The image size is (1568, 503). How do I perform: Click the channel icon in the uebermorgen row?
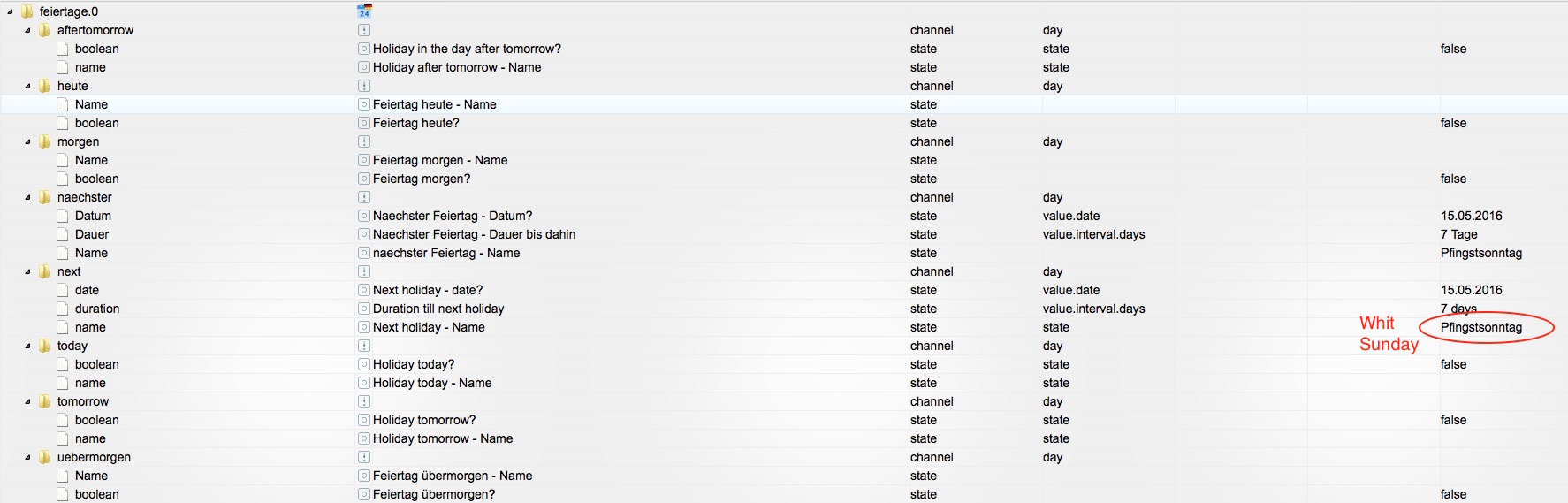tap(364, 457)
